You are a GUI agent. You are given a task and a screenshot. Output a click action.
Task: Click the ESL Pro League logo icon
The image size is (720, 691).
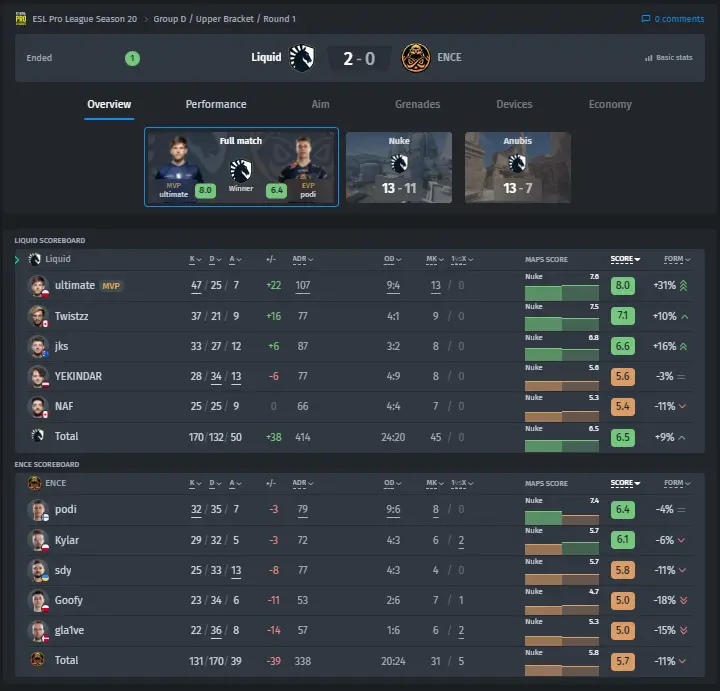[x=21, y=19]
